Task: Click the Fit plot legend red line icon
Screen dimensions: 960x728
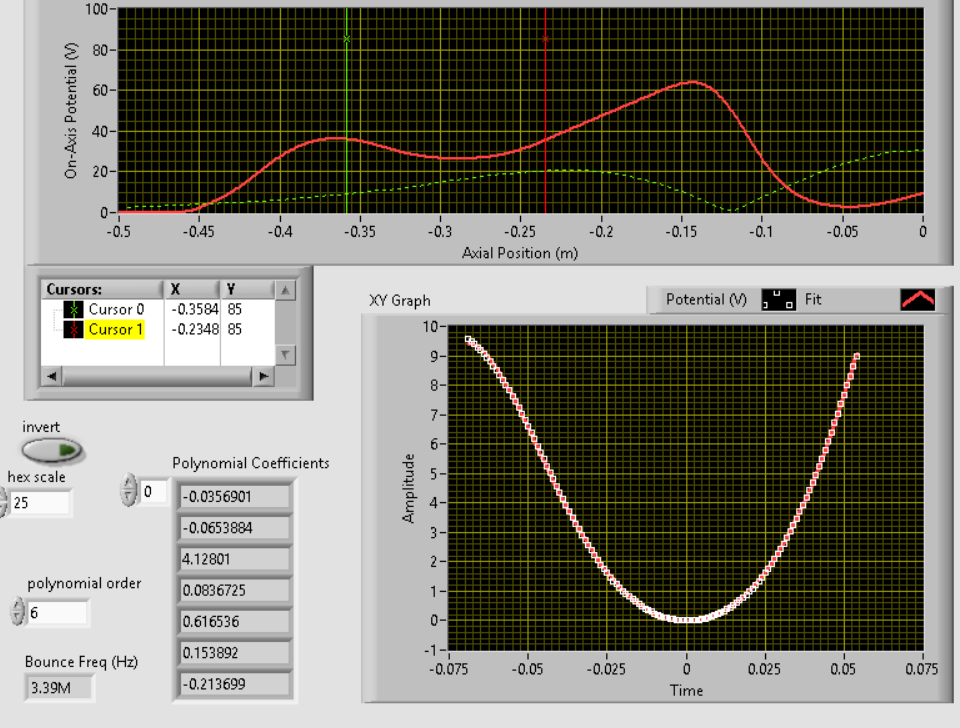Action: coord(917,299)
